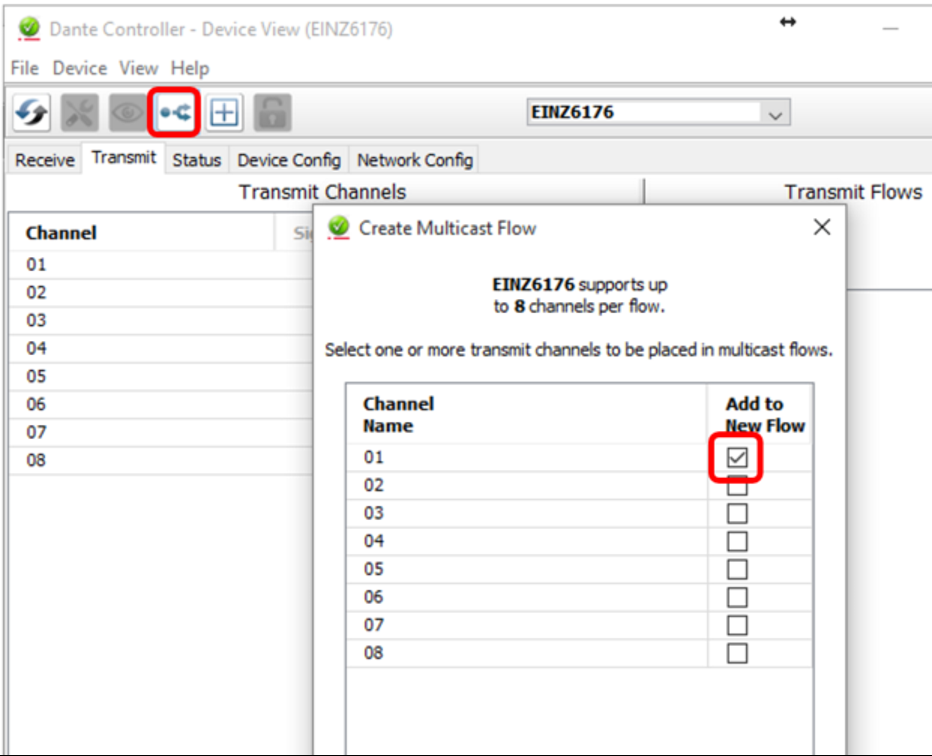Select transmit channel 05 in main list

[x=160, y=376]
